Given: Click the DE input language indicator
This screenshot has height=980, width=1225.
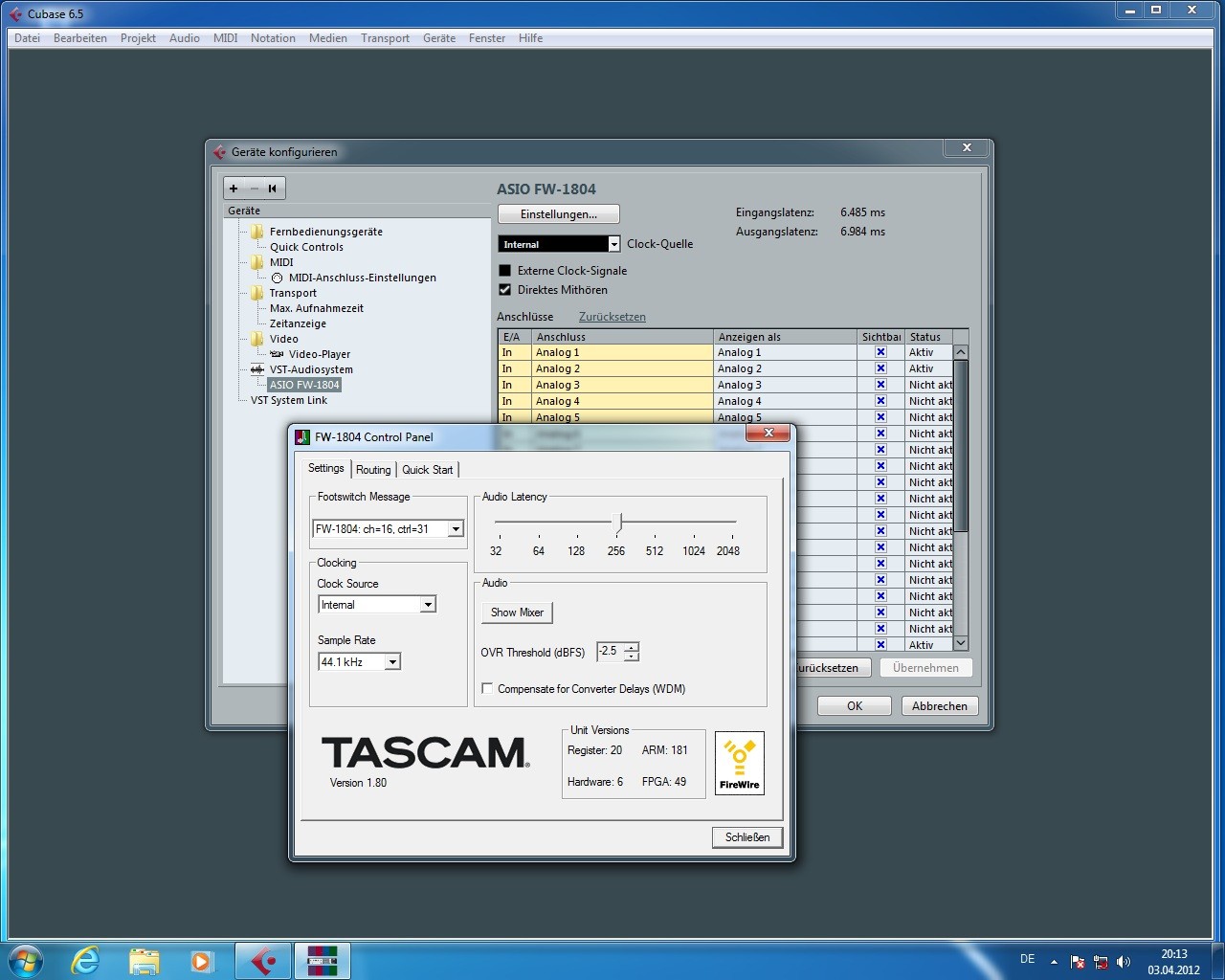Looking at the screenshot, I should point(1027,959).
